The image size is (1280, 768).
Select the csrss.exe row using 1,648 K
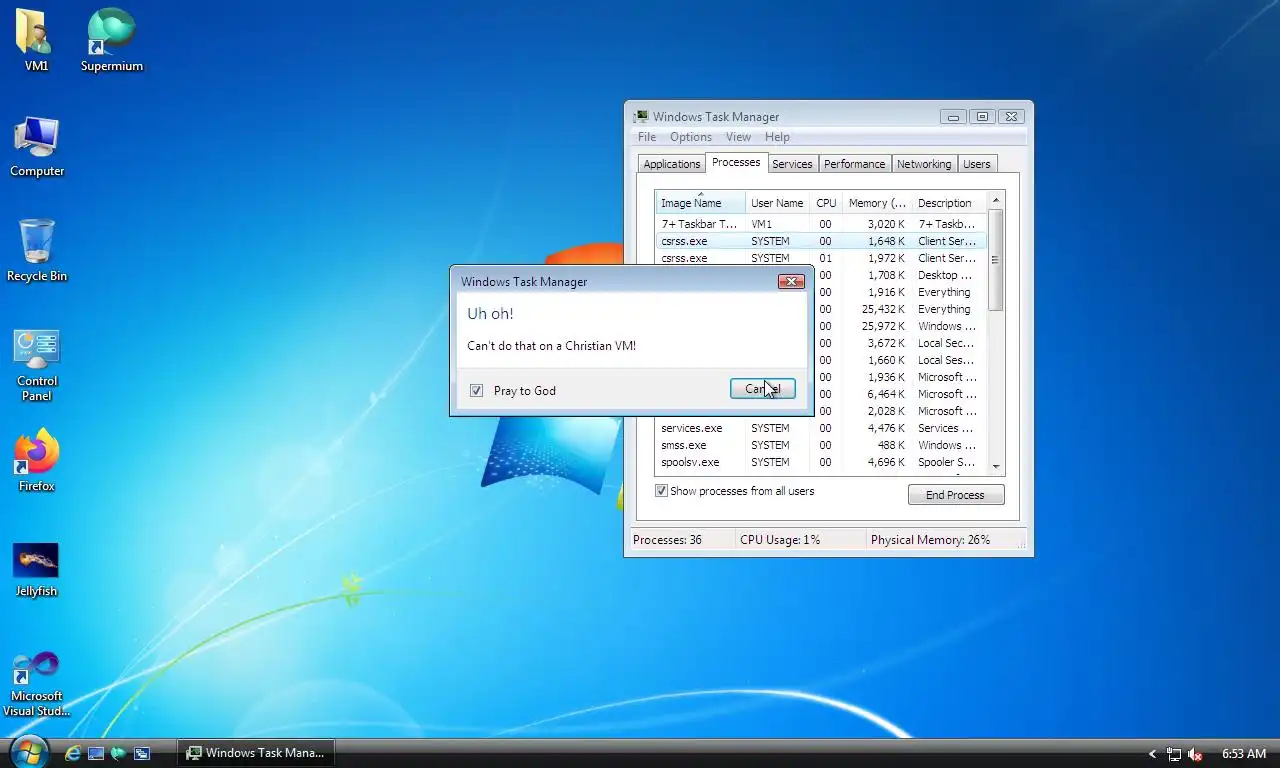tap(820, 241)
